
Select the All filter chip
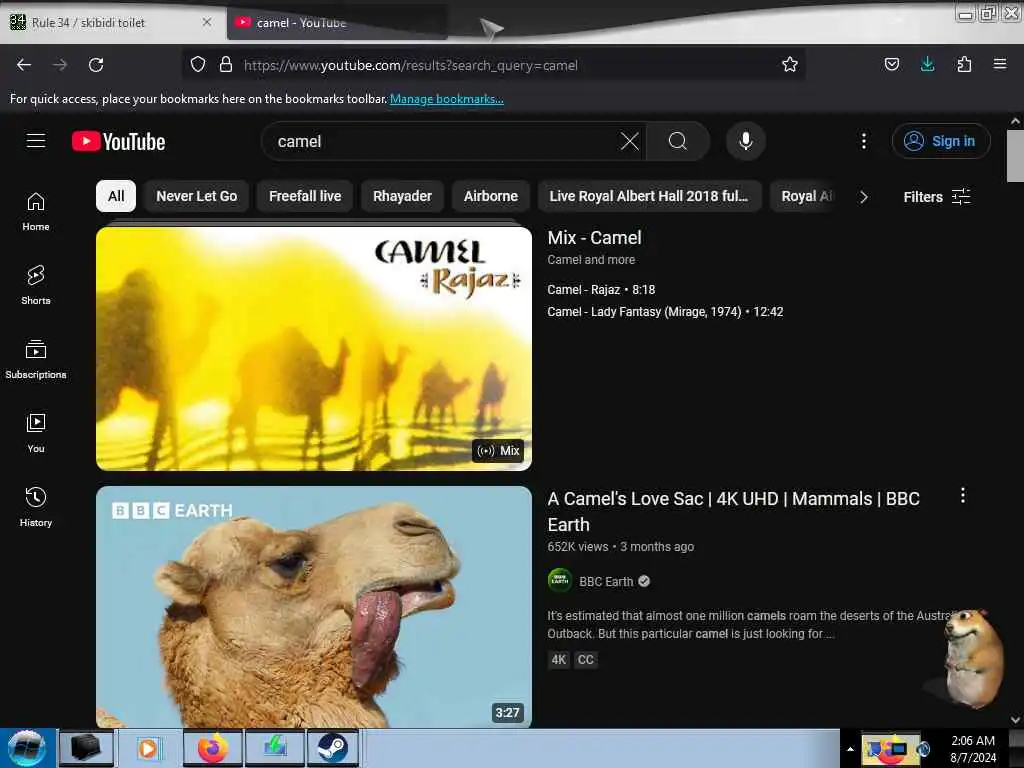click(x=116, y=196)
